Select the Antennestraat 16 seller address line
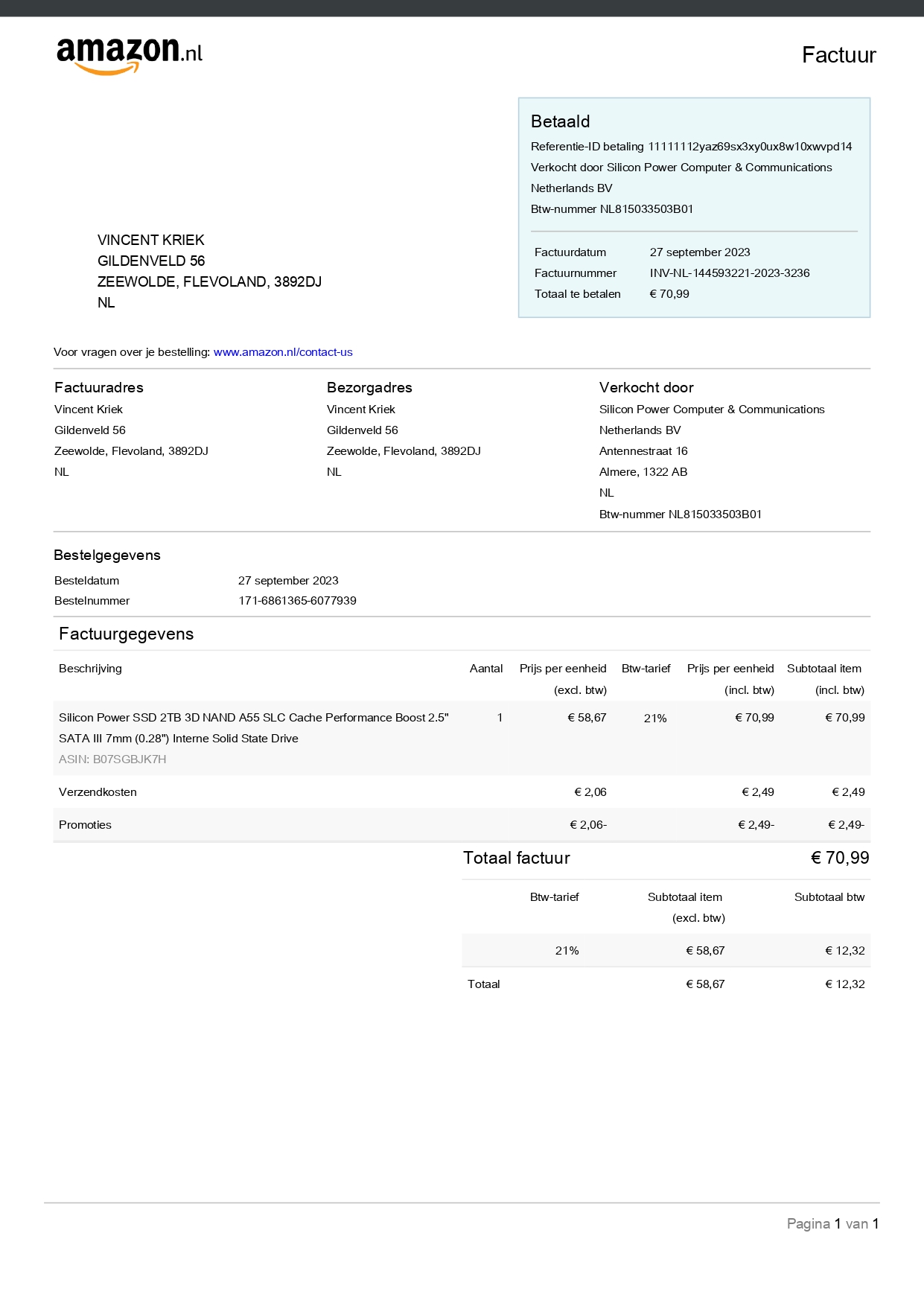The image size is (924, 1306). tap(643, 451)
